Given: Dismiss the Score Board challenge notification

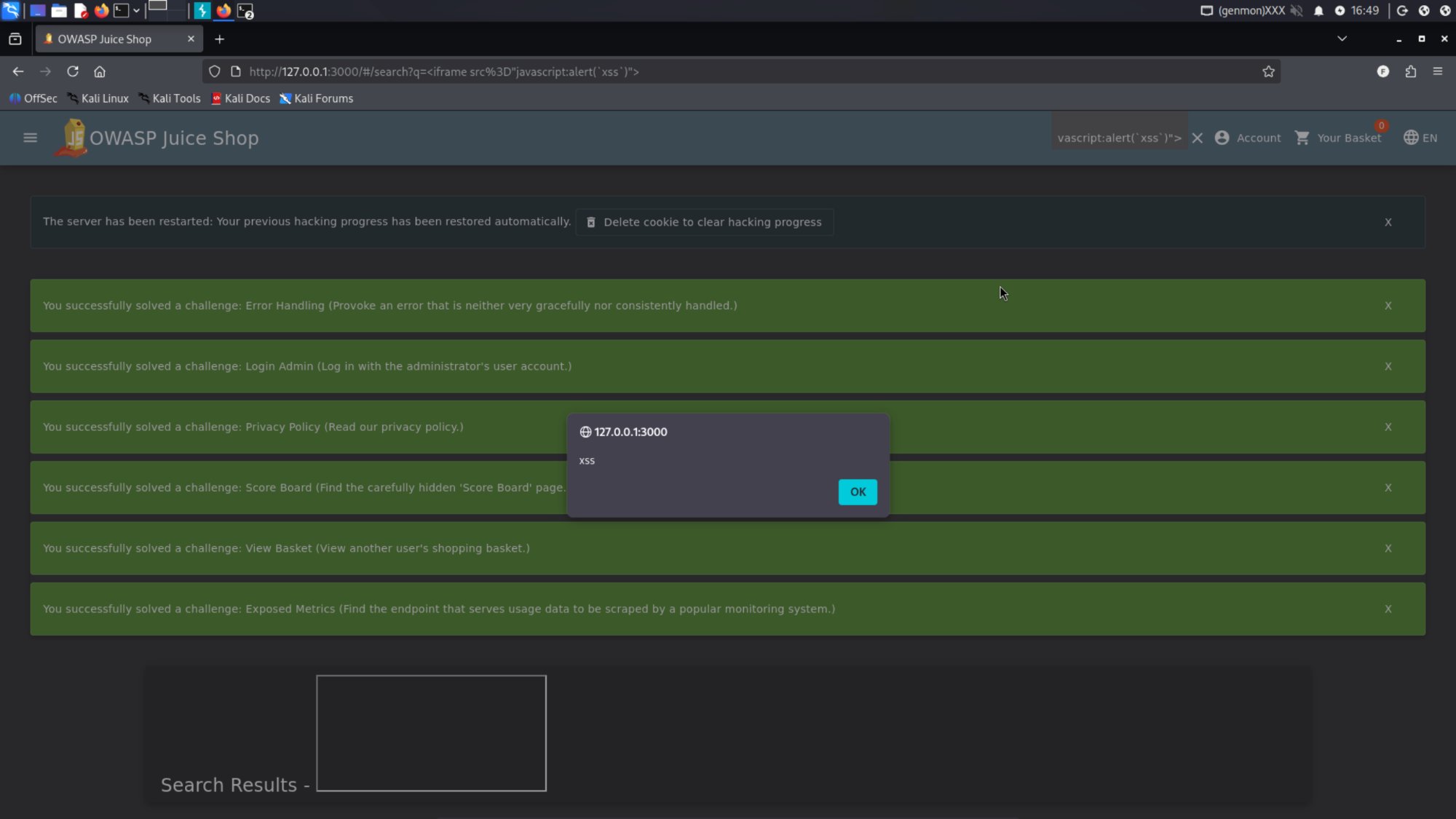Looking at the screenshot, I should point(1388,488).
